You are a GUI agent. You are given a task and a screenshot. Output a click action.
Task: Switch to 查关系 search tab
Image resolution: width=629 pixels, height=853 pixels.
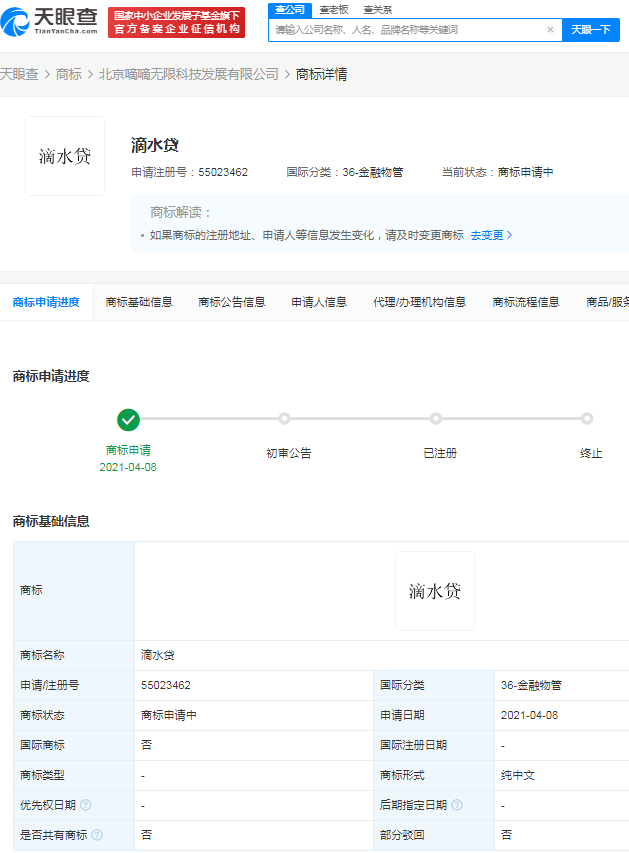tap(377, 9)
